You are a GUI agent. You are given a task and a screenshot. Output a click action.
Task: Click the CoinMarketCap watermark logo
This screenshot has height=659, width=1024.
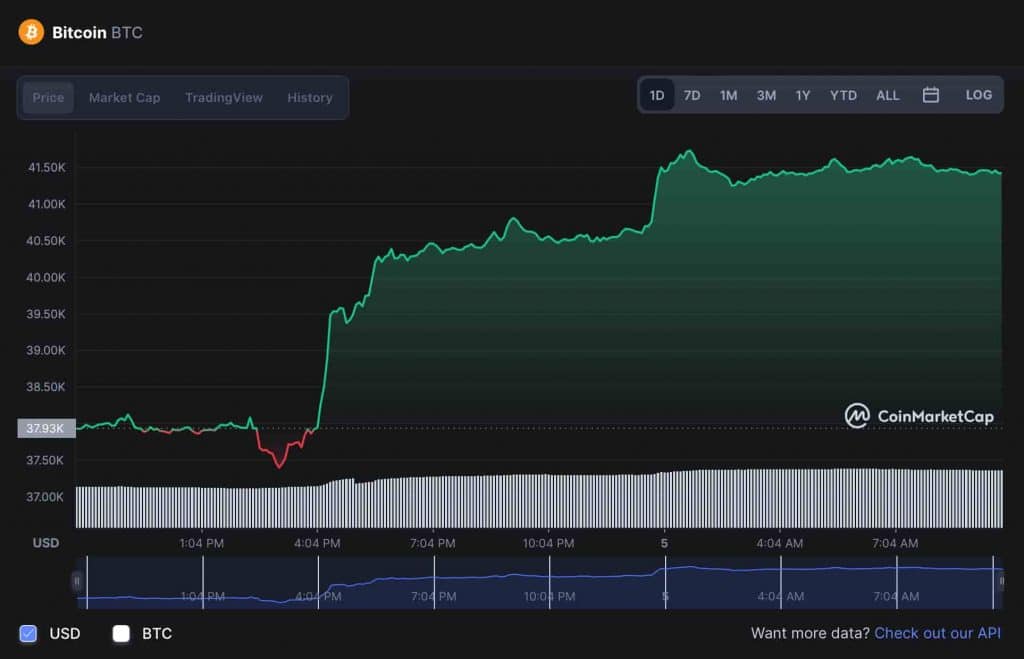click(x=919, y=416)
